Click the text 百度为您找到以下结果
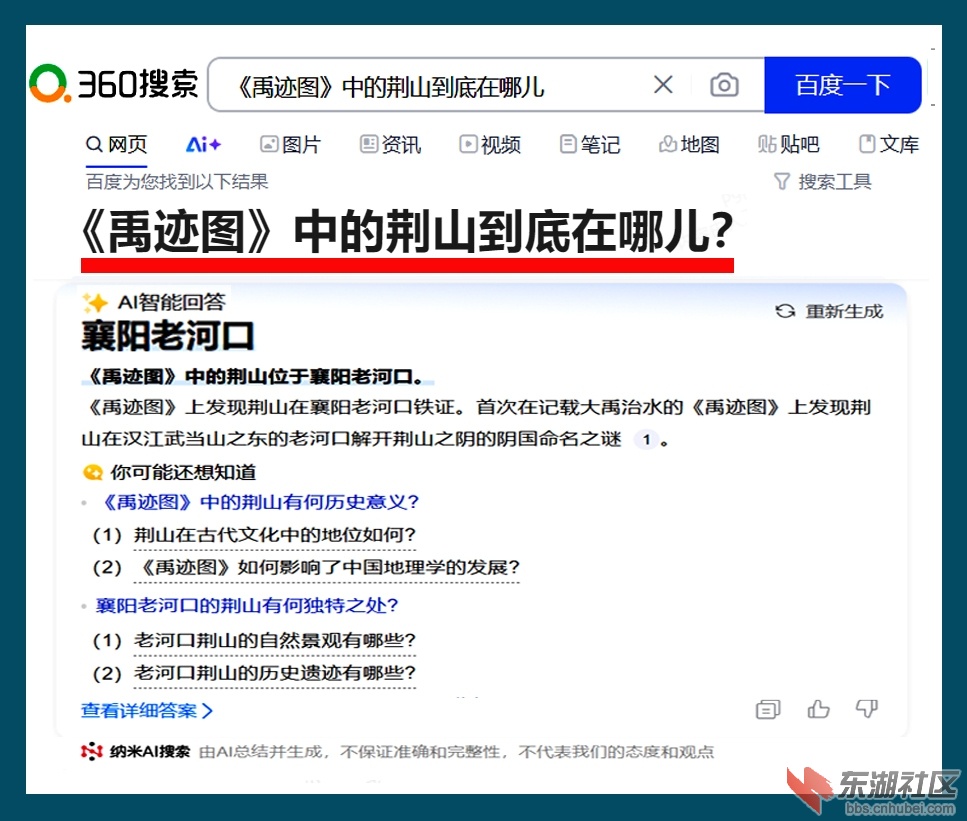 (x=177, y=182)
